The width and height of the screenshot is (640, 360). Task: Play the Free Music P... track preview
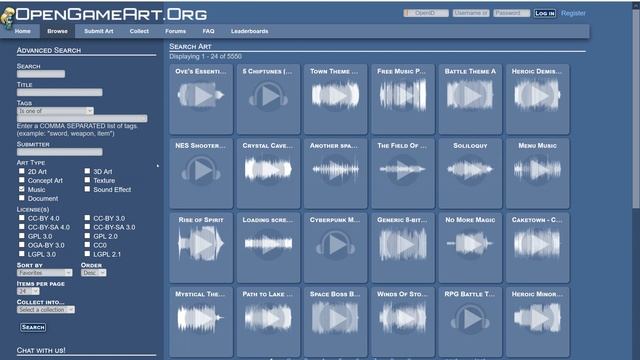pos(403,96)
